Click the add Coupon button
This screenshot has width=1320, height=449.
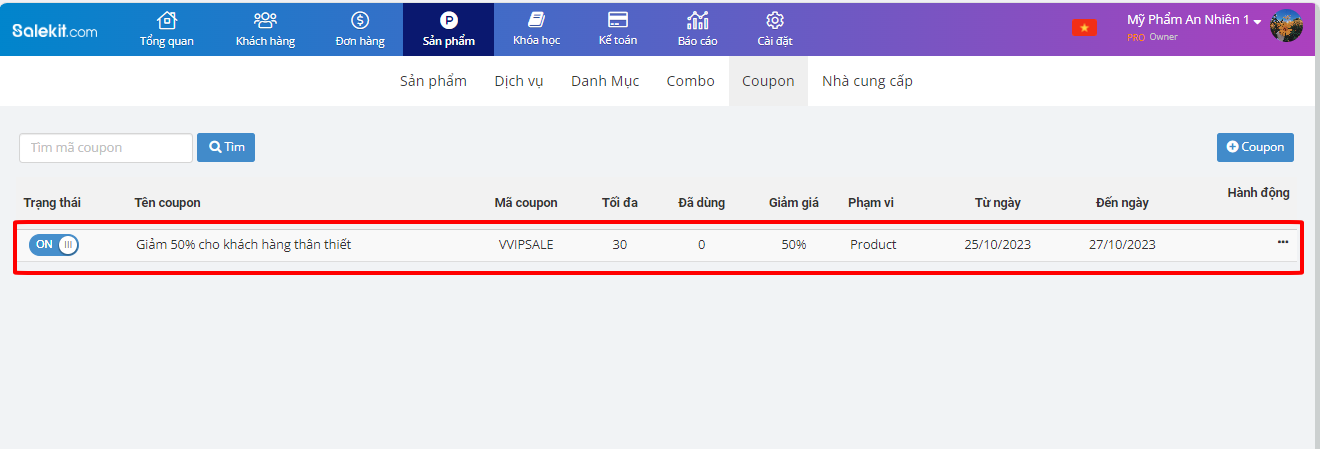click(1255, 147)
